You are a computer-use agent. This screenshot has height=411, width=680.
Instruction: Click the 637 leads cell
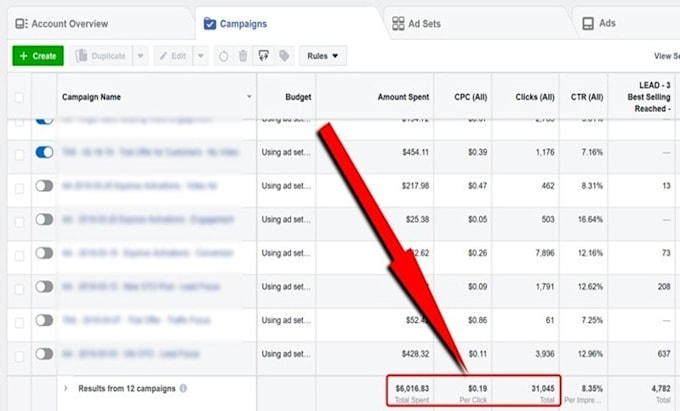(x=664, y=354)
